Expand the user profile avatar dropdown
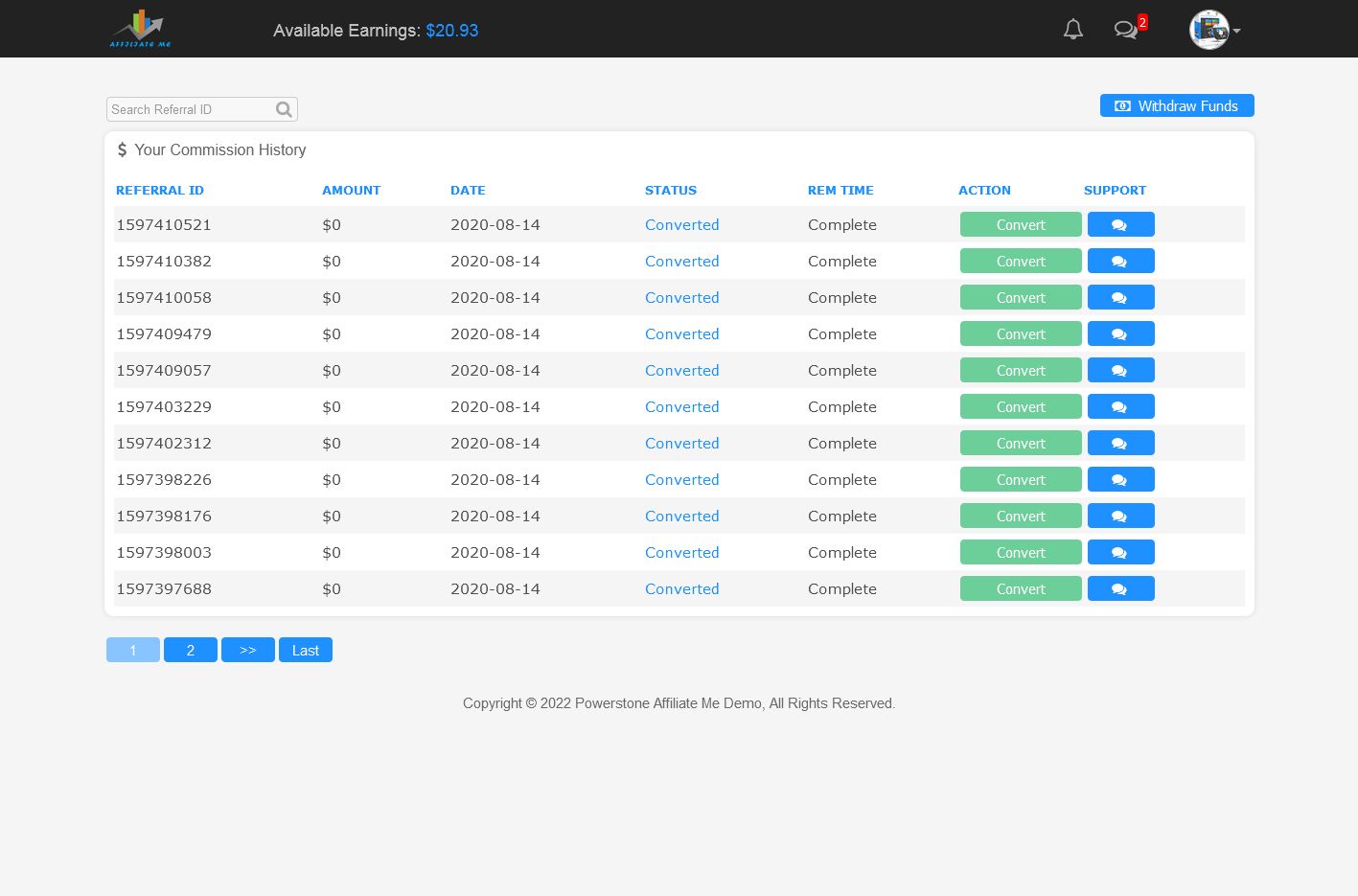 click(1213, 31)
